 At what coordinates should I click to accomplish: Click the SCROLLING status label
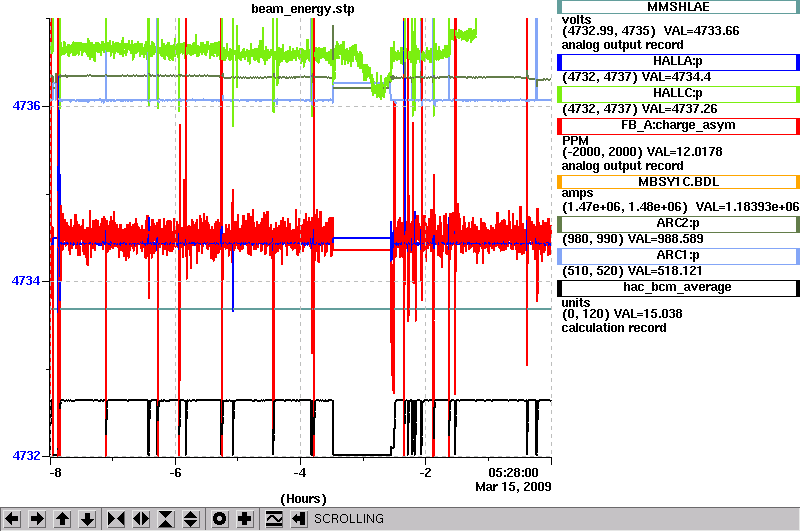(348, 519)
